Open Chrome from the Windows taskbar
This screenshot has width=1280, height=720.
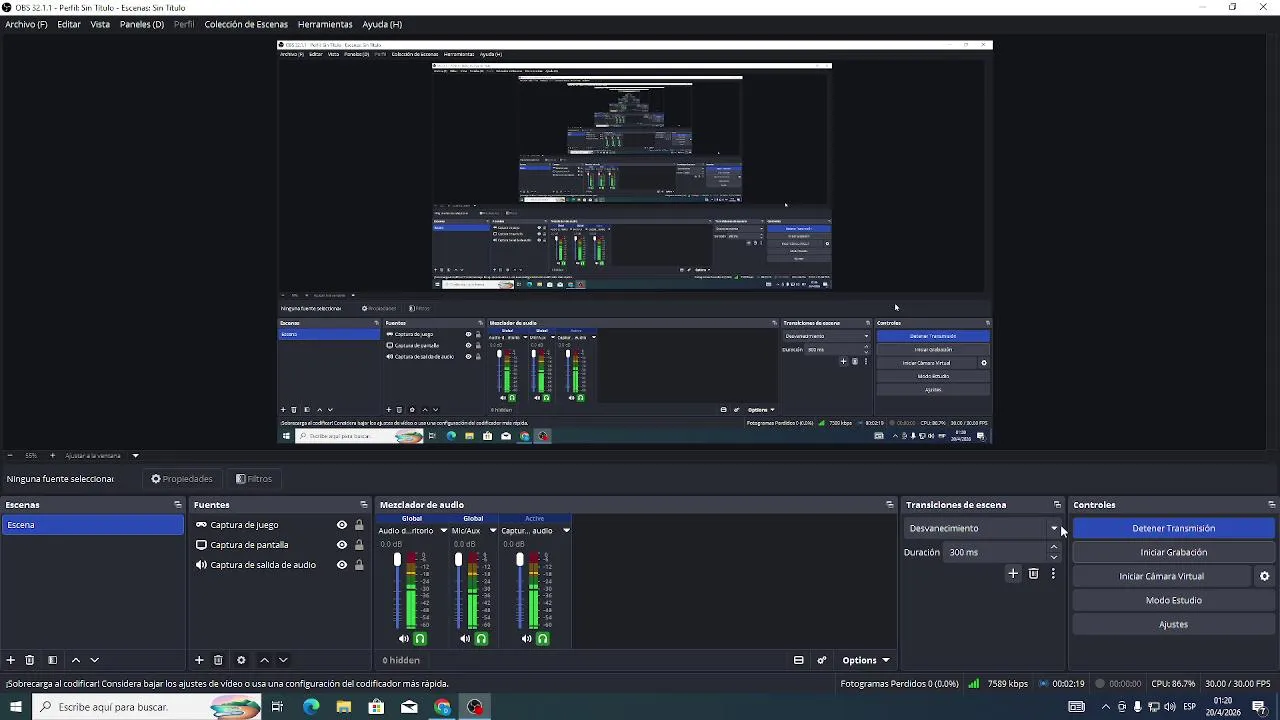pyautogui.click(x=442, y=707)
